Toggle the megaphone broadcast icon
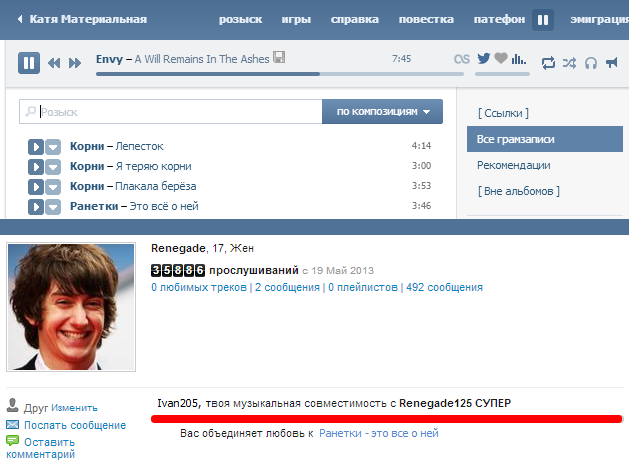This screenshot has width=629, height=465. click(612, 63)
